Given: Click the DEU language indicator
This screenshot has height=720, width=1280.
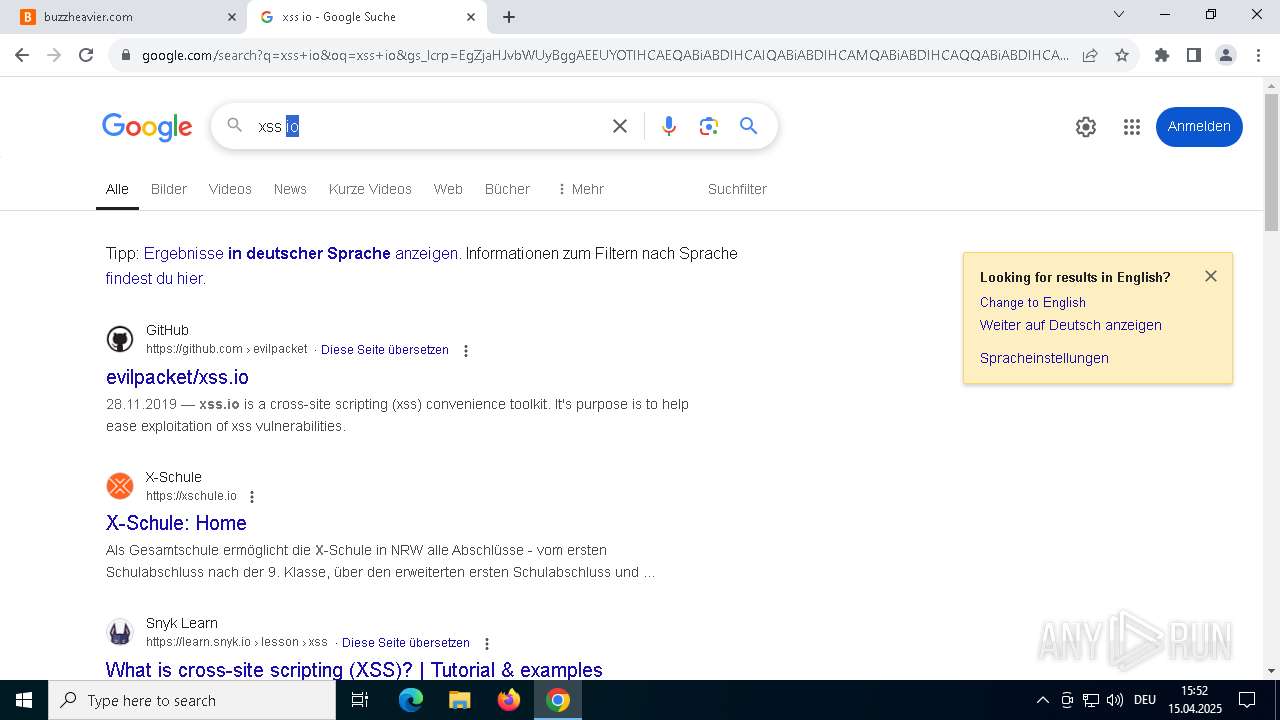Looking at the screenshot, I should (1145, 700).
